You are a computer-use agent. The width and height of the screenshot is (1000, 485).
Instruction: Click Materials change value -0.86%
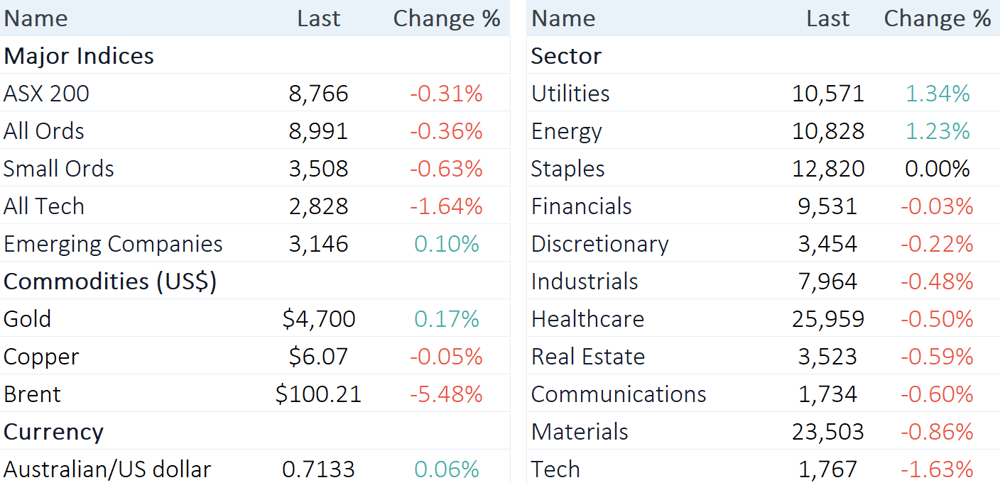pyautogui.click(x=937, y=432)
